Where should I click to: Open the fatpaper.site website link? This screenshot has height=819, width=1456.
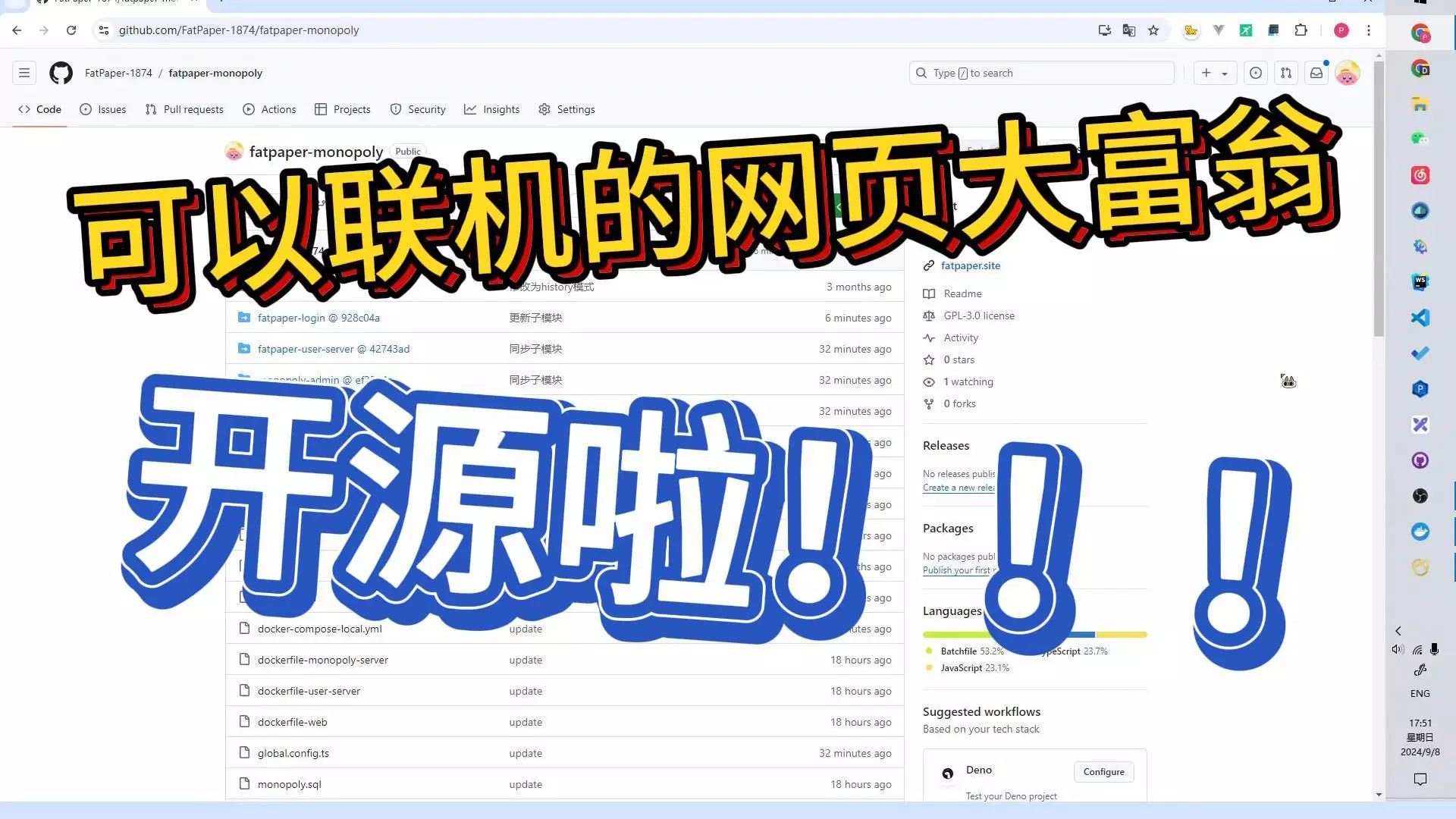pos(970,265)
